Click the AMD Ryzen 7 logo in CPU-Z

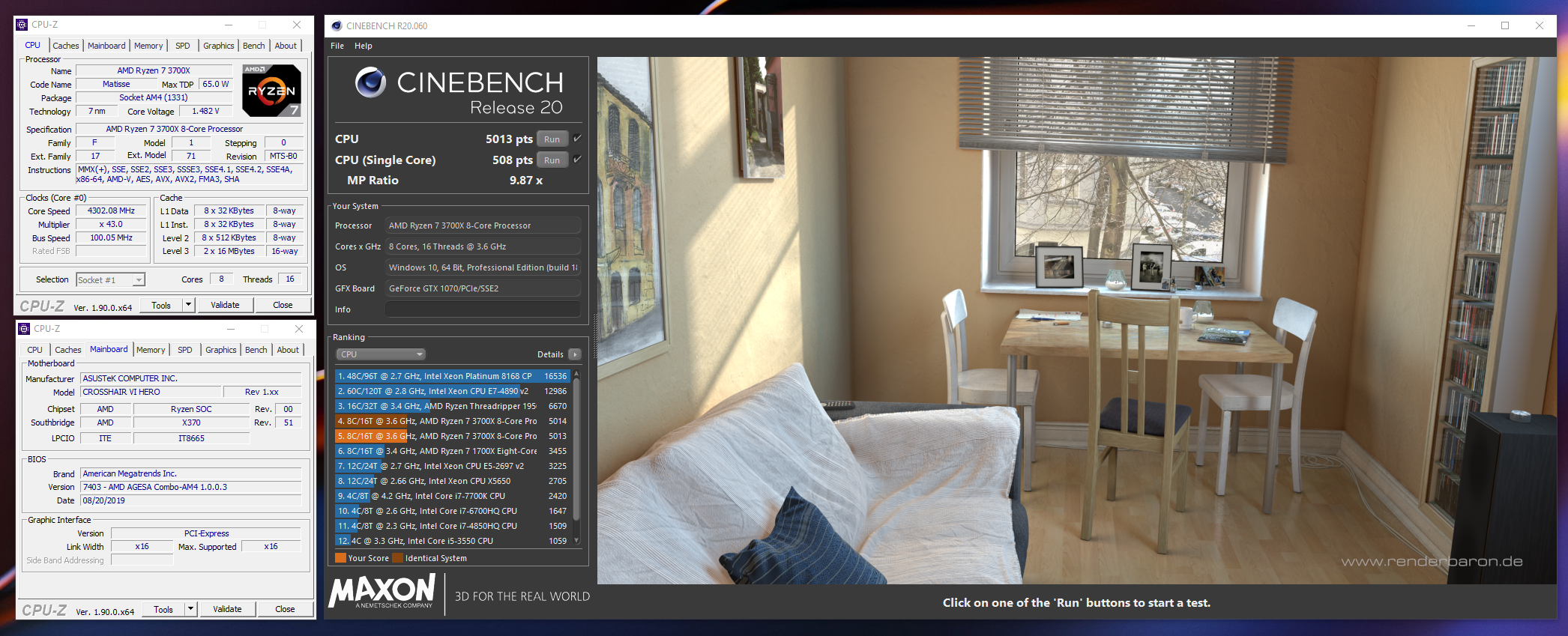[272, 90]
